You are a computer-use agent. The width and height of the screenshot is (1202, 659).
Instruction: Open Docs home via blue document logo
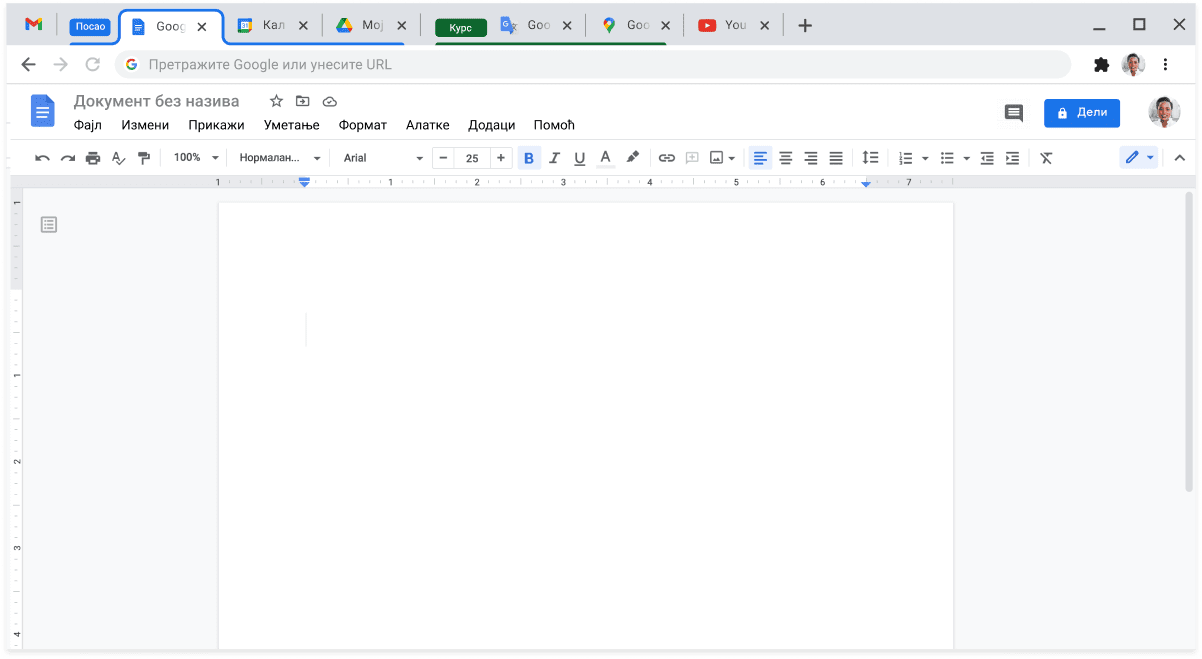43,111
